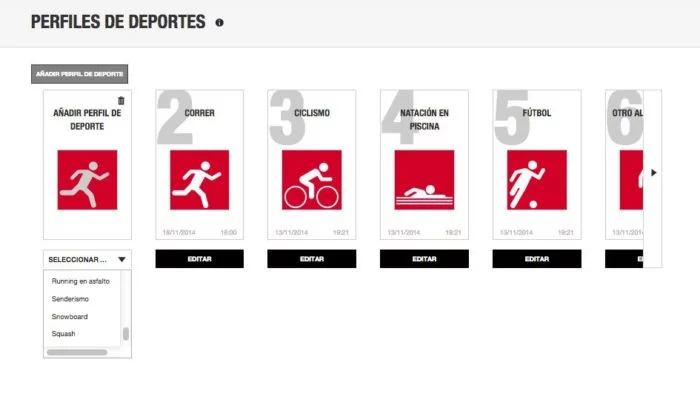Select the red running icon under Correr
This screenshot has height=408, width=700.
pyautogui.click(x=200, y=180)
